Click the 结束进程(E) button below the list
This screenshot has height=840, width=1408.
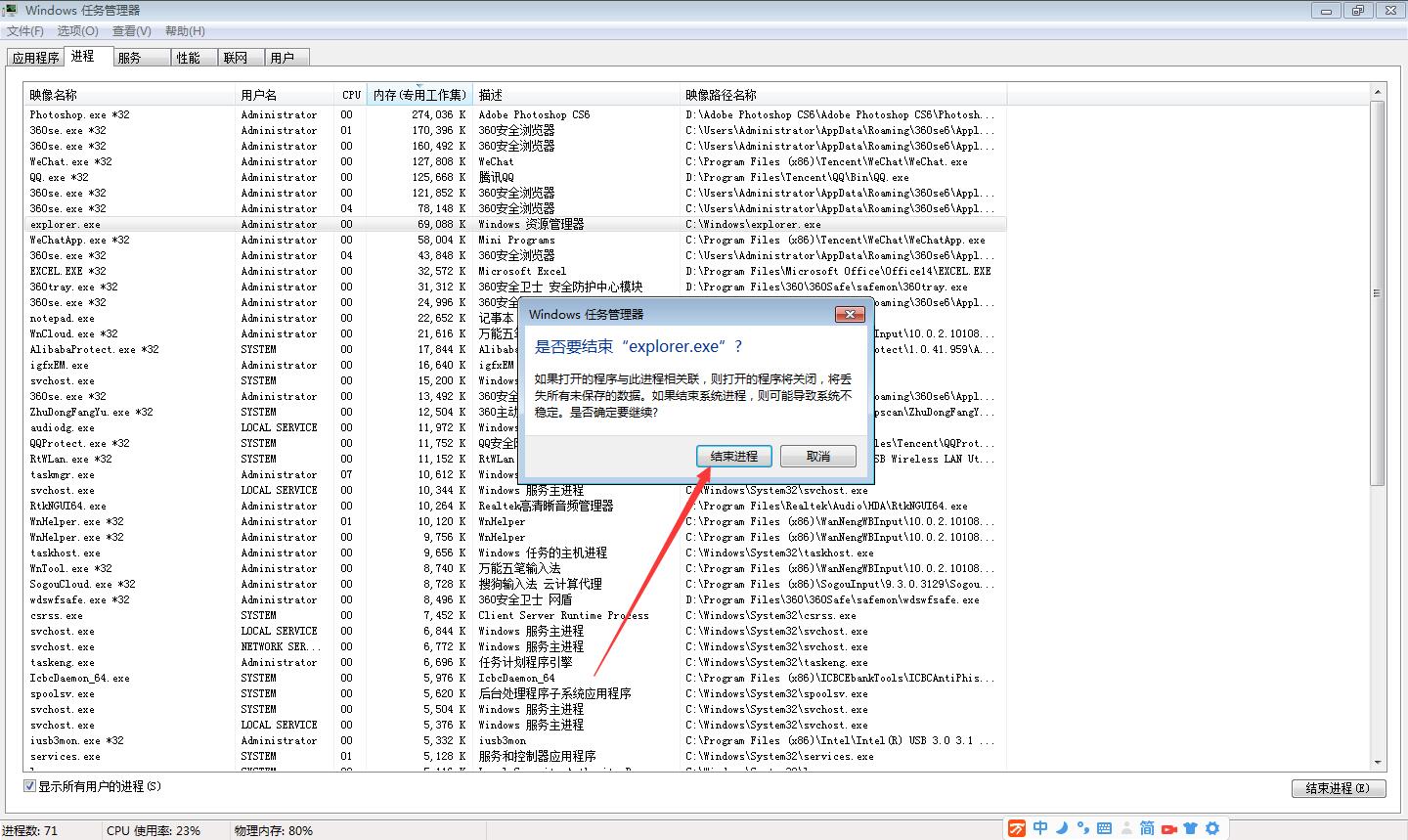[1339, 788]
